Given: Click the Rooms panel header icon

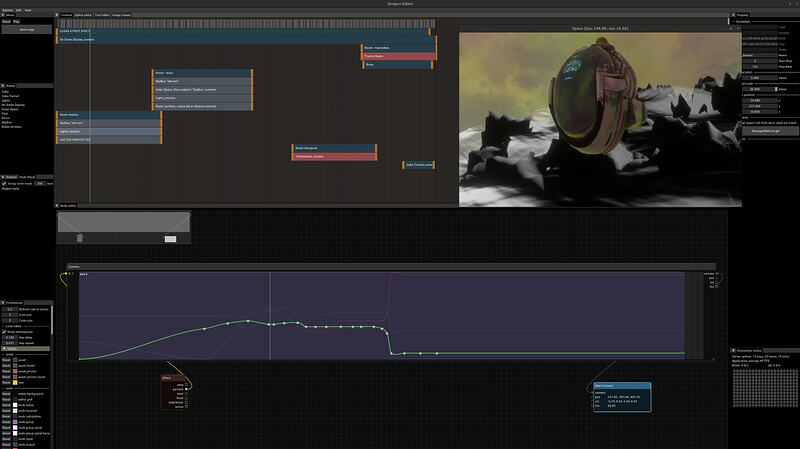Looking at the screenshot, I should (3, 86).
